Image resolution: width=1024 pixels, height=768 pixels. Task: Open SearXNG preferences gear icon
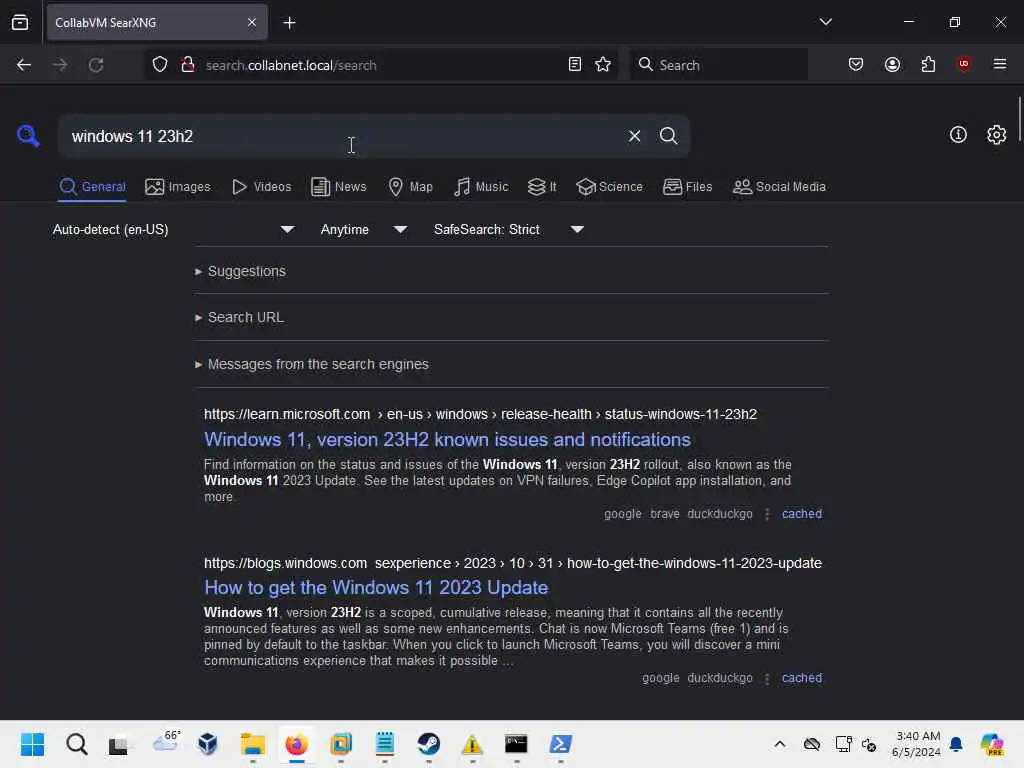pyautogui.click(x=996, y=135)
